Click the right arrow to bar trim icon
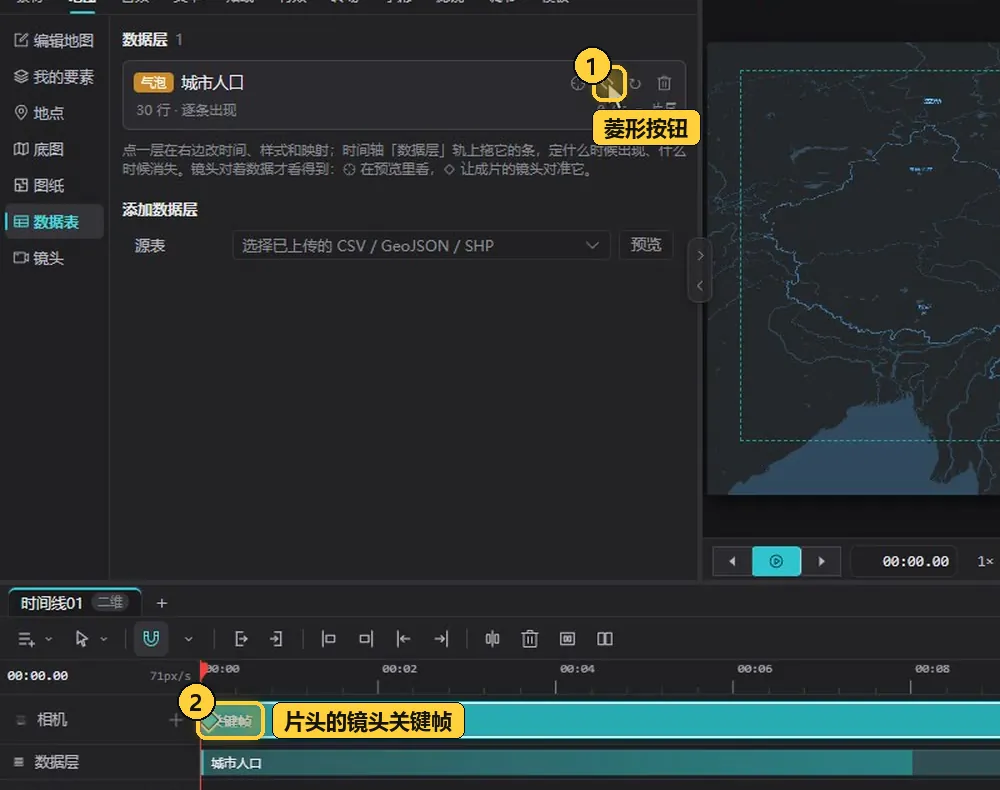Image resolution: width=1000 pixels, height=790 pixels. click(x=441, y=639)
